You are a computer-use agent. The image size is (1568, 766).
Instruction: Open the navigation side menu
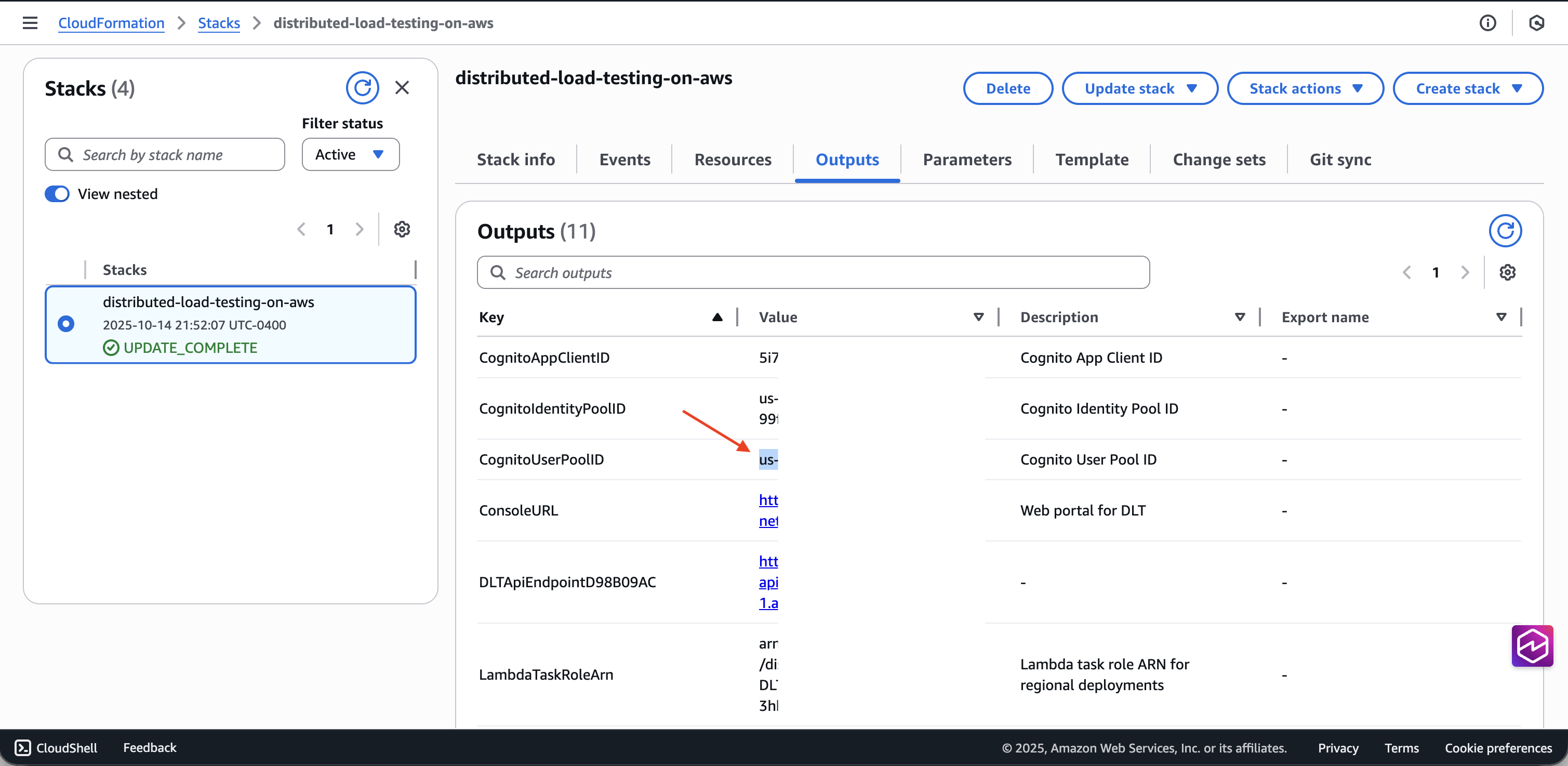coord(30,22)
